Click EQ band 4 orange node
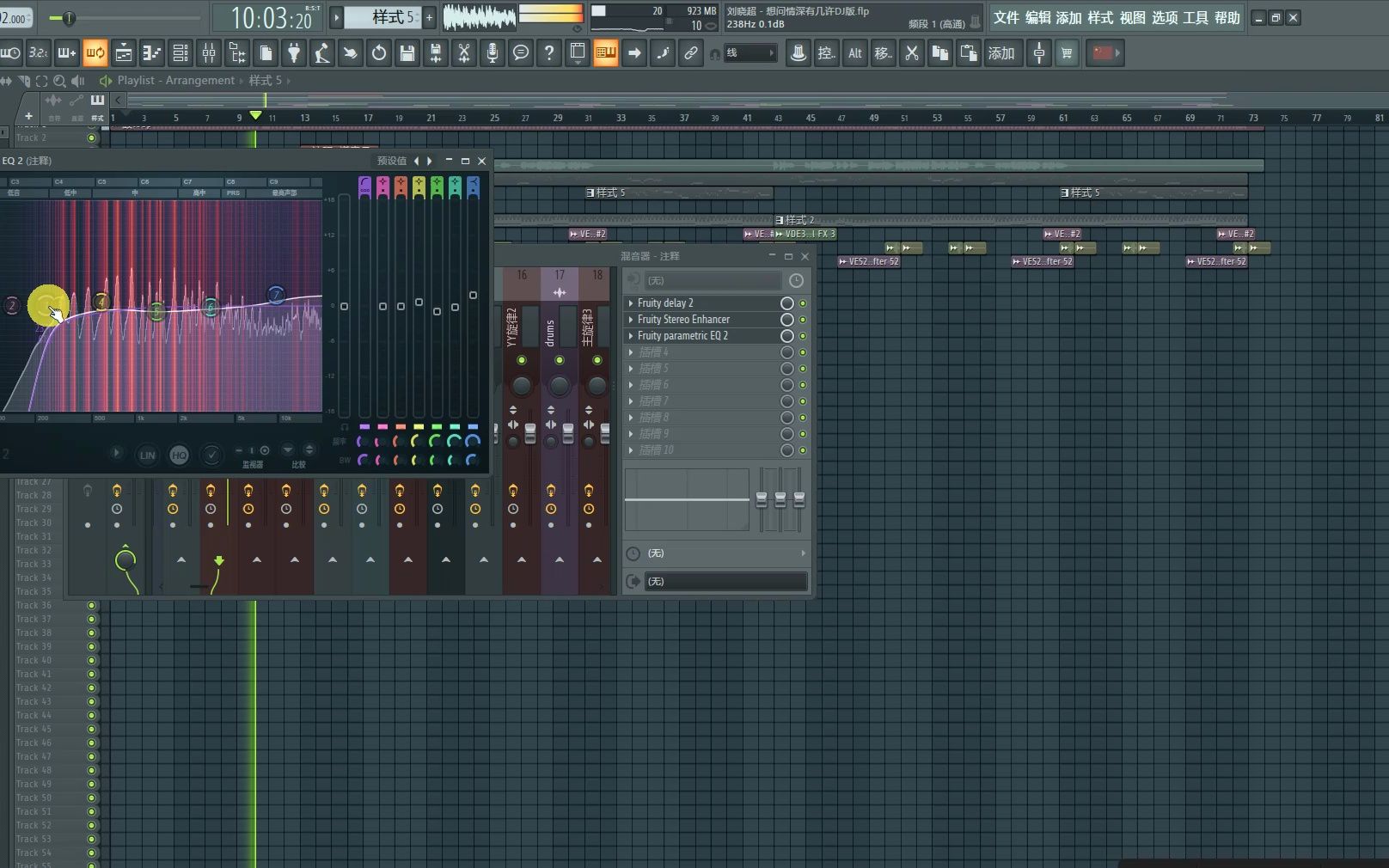The image size is (1389, 868). coord(101,302)
